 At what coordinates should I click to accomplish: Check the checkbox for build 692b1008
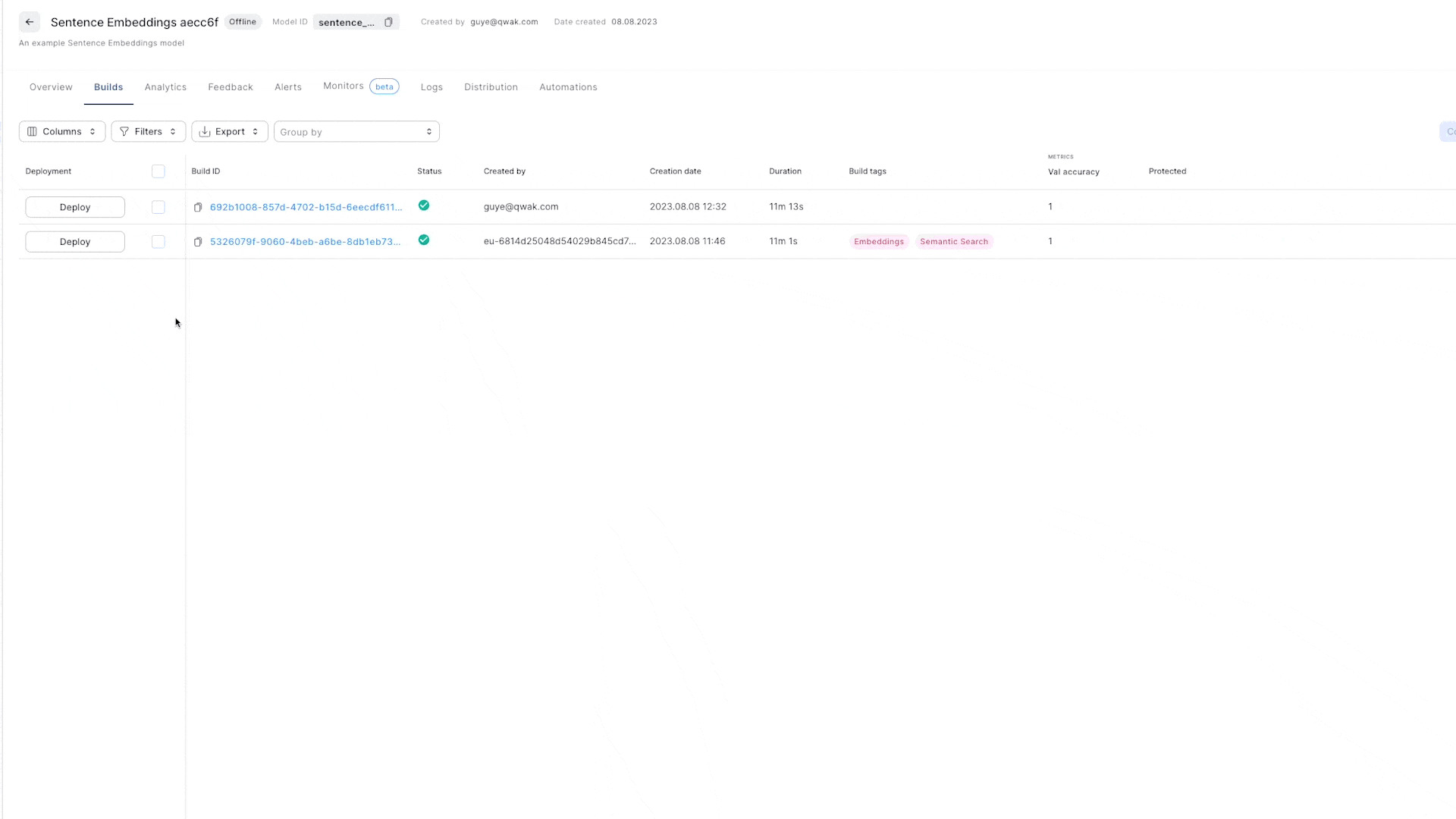click(158, 207)
